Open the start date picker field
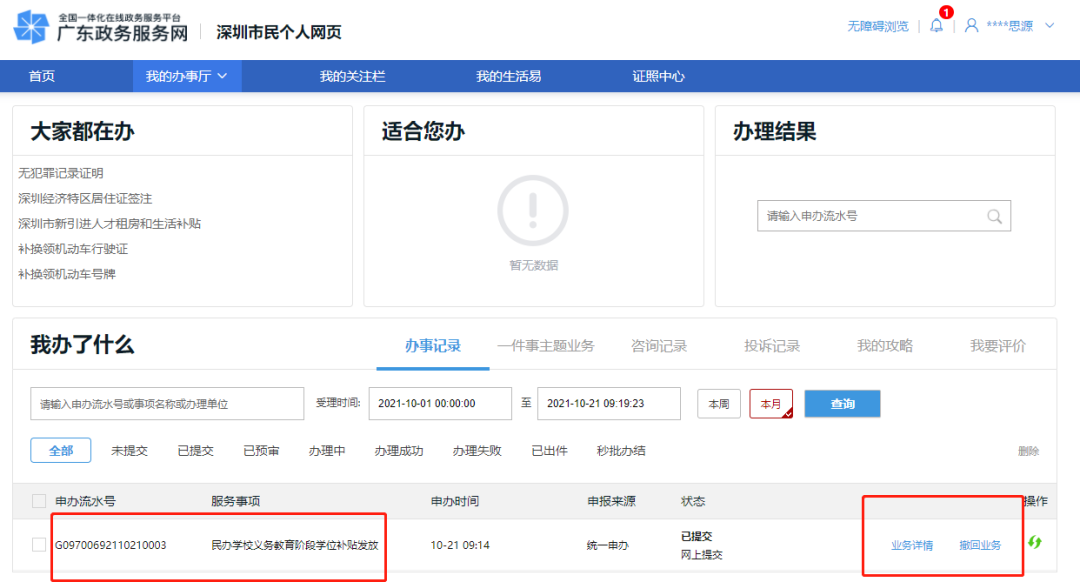Screen dimensions: 1080x582 pyautogui.click(x=440, y=404)
